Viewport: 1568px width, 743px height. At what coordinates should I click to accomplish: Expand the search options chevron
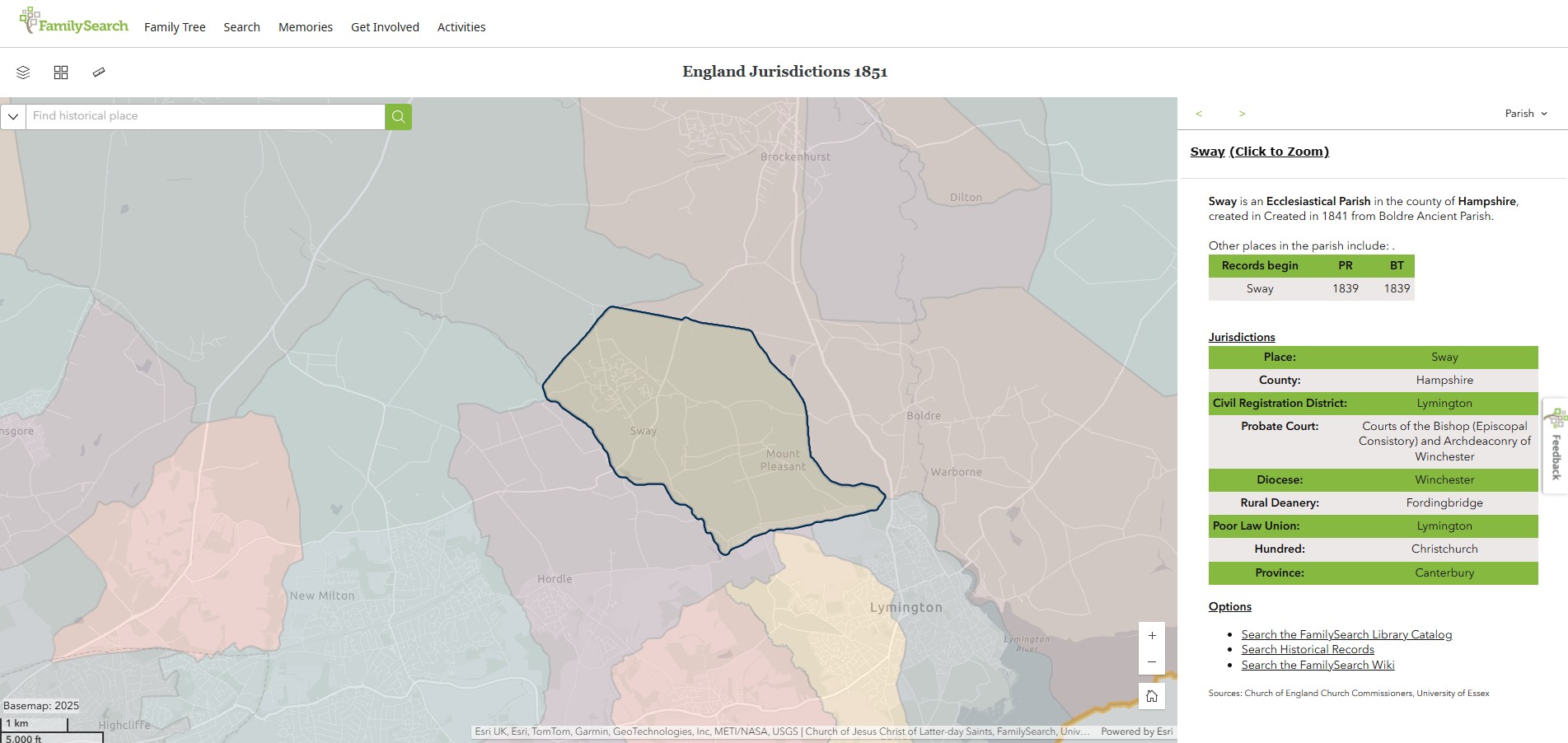click(13, 116)
